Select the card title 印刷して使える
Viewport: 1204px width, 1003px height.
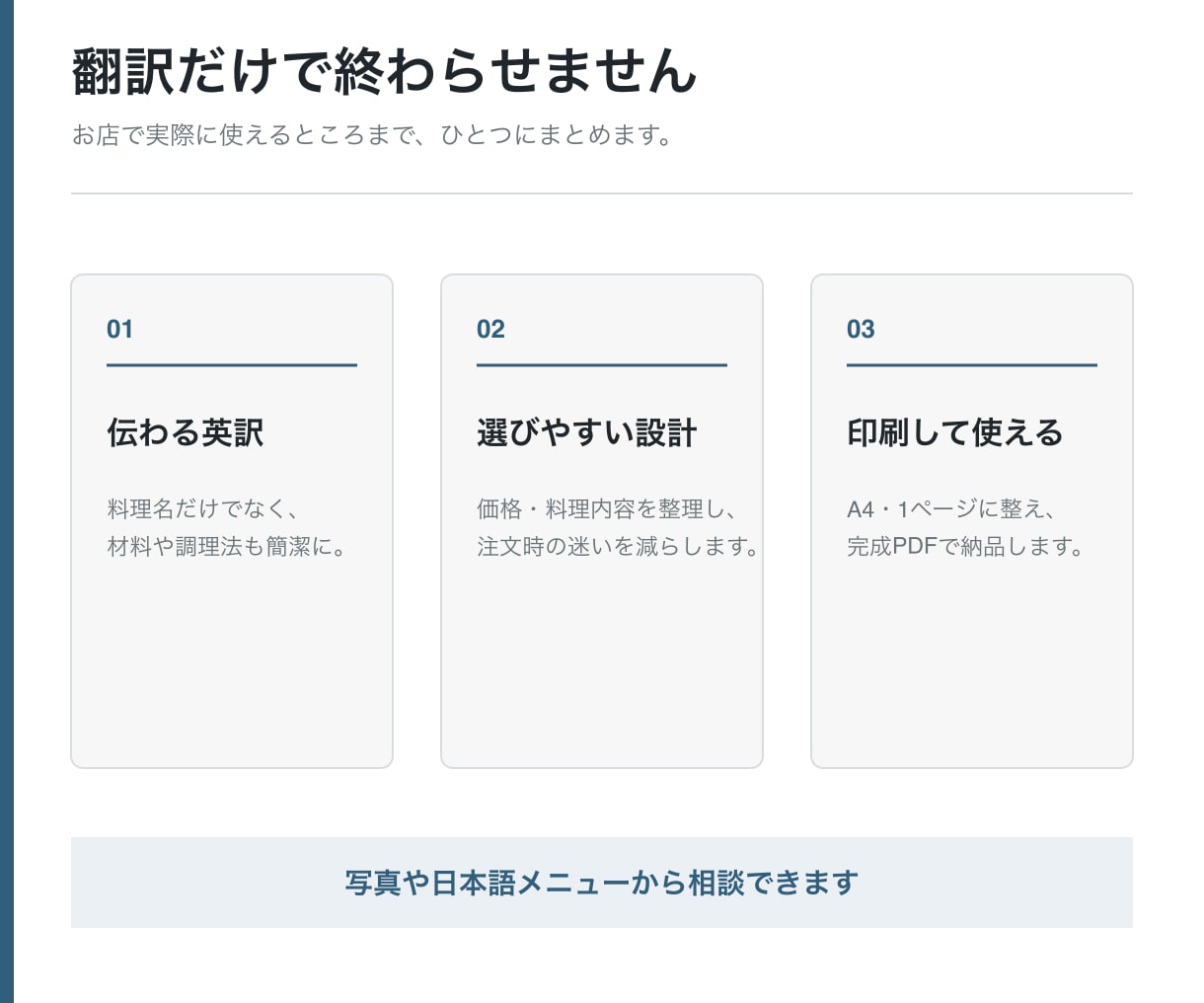pos(955,432)
